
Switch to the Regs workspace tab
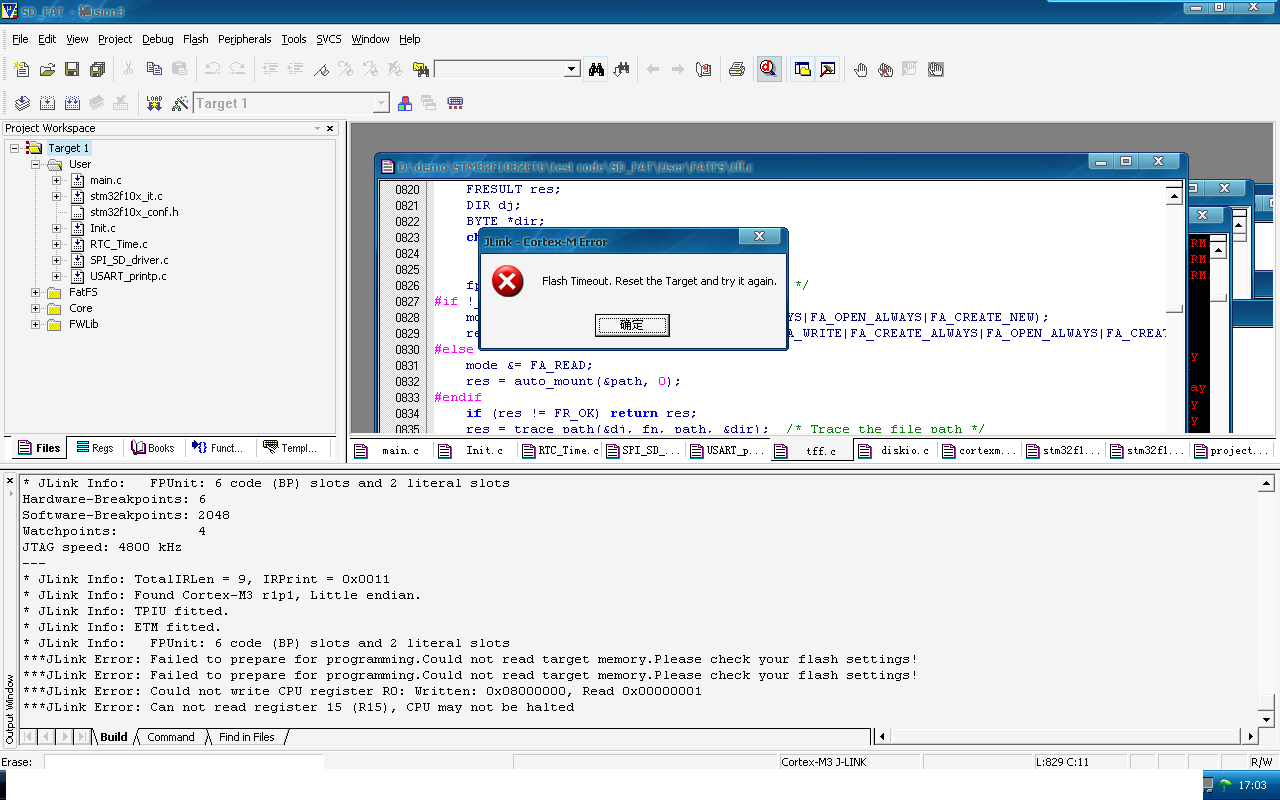tap(95, 448)
